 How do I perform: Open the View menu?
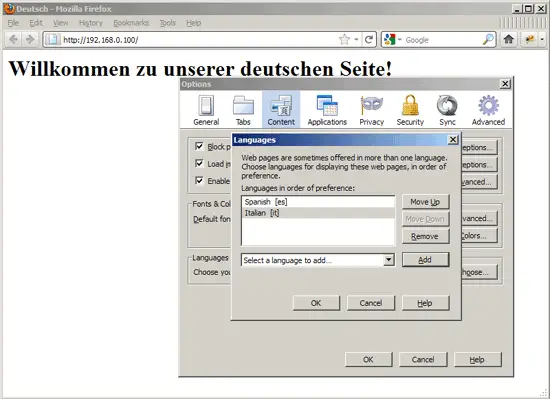[x=60, y=23]
